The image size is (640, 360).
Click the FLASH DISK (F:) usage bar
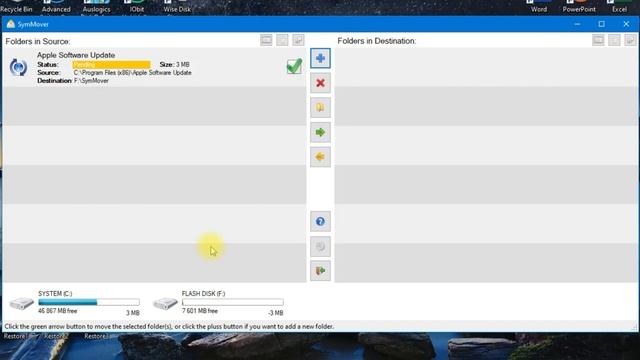click(x=233, y=302)
